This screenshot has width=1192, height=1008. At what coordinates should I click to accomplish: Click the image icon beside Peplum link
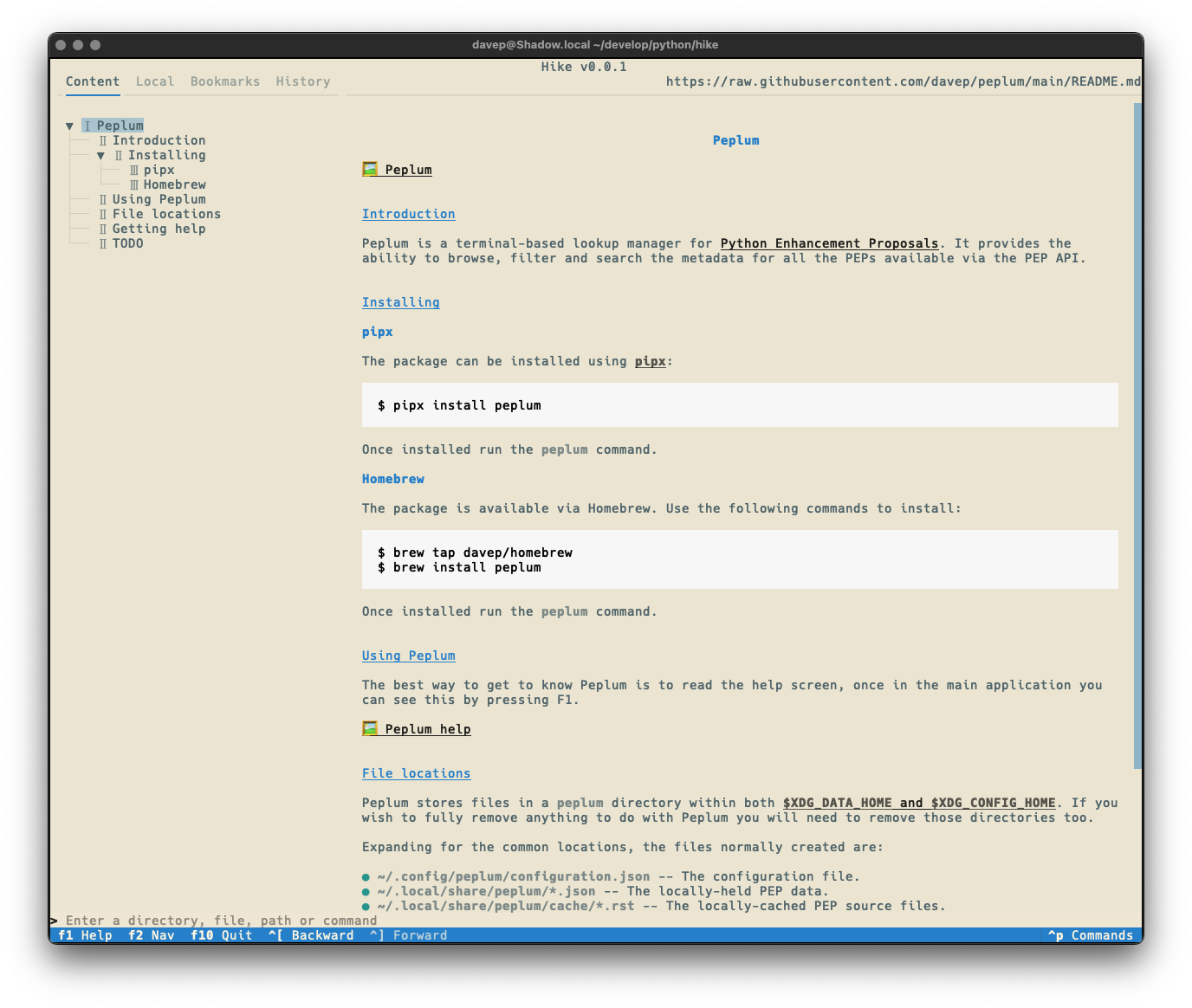point(370,169)
